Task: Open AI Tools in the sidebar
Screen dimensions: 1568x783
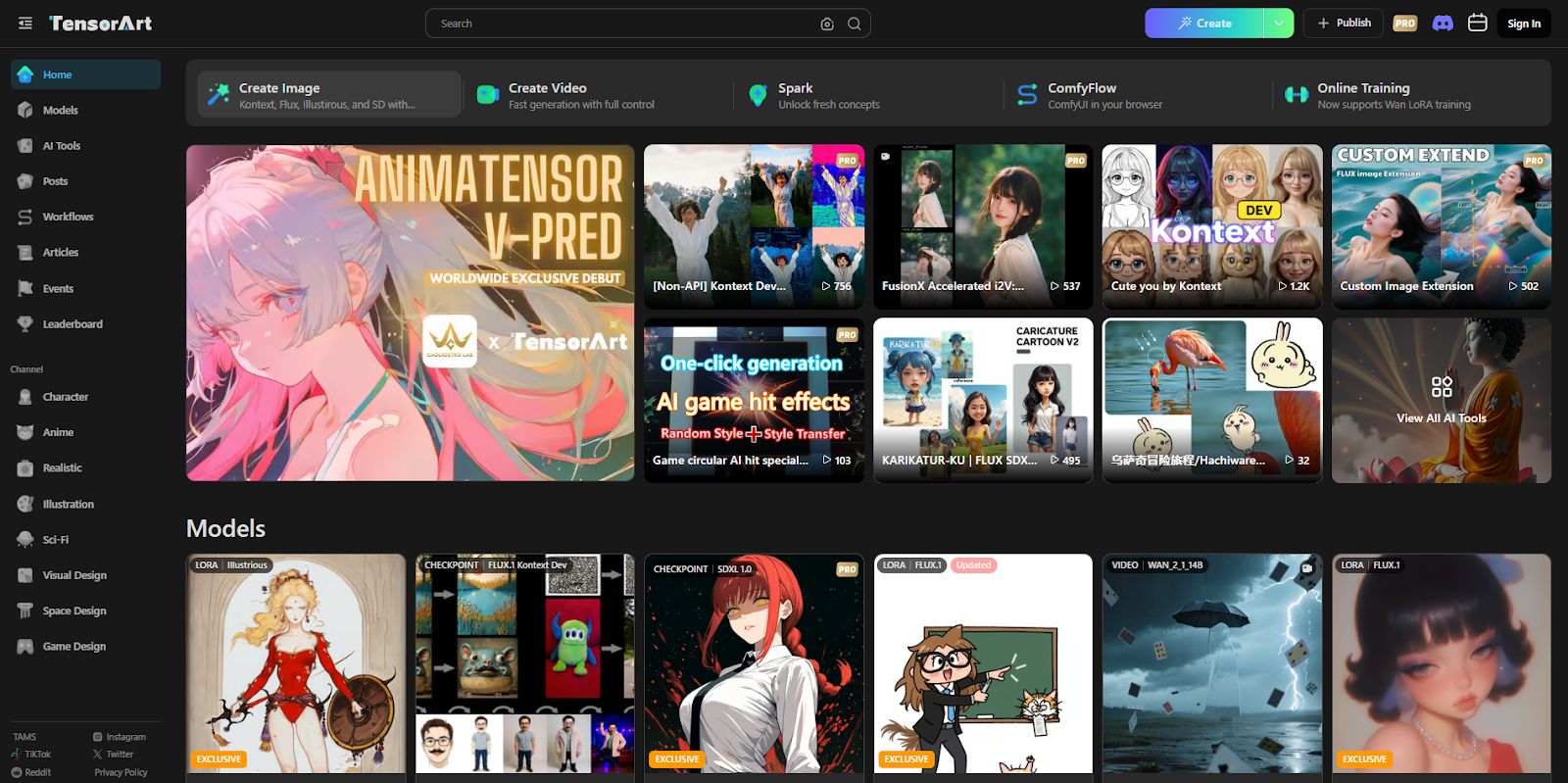Action: [x=86, y=146]
